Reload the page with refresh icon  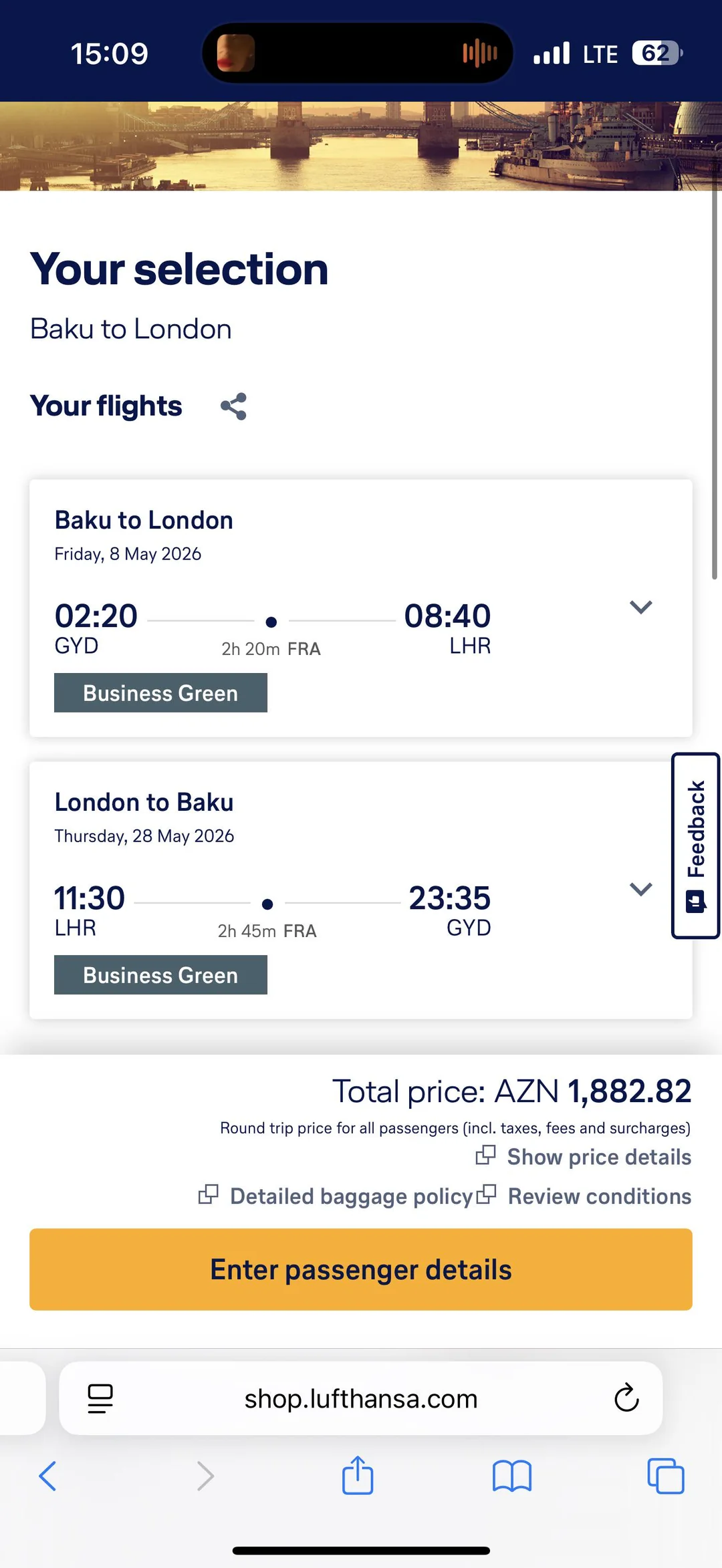pos(626,1398)
